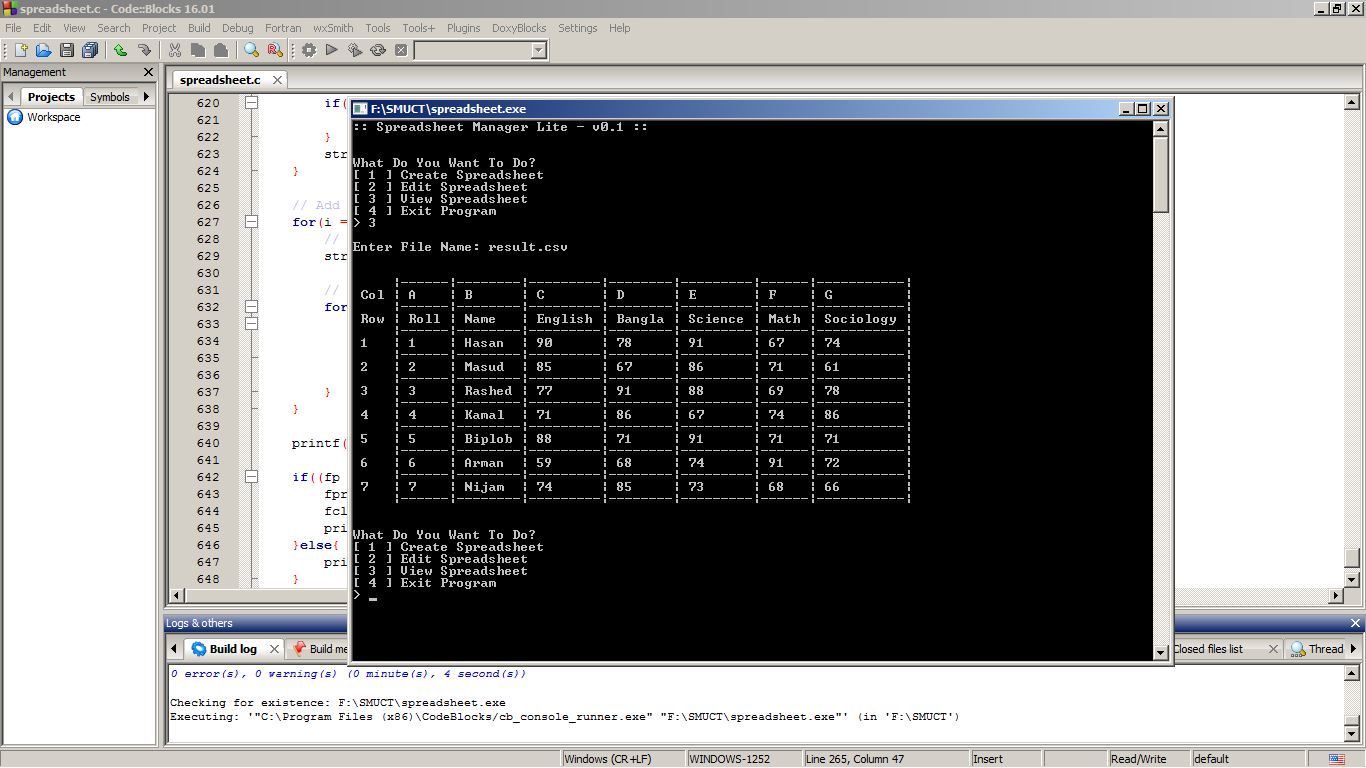This screenshot has height=768, width=1366.
Task: Open the build target dropdown
Action: click(x=539, y=50)
